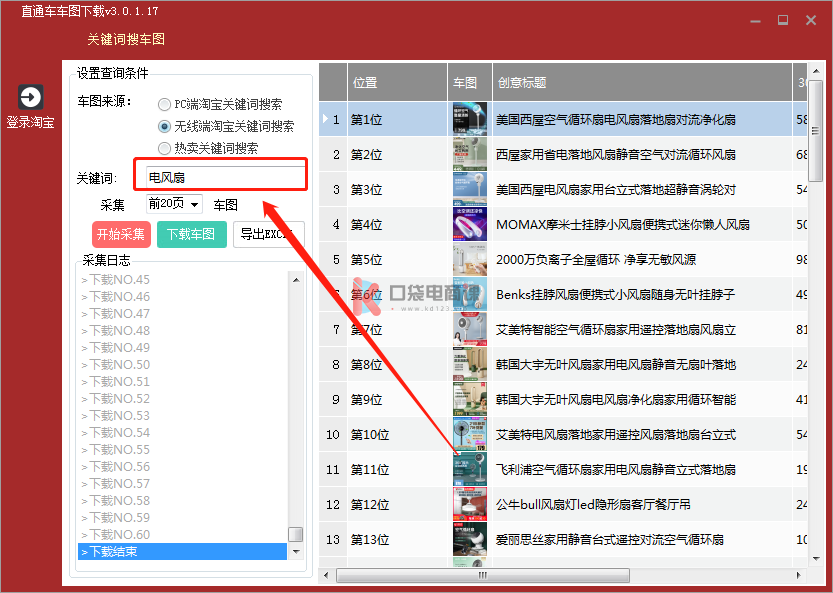Click the log list scroll down arrow

click(x=295, y=551)
